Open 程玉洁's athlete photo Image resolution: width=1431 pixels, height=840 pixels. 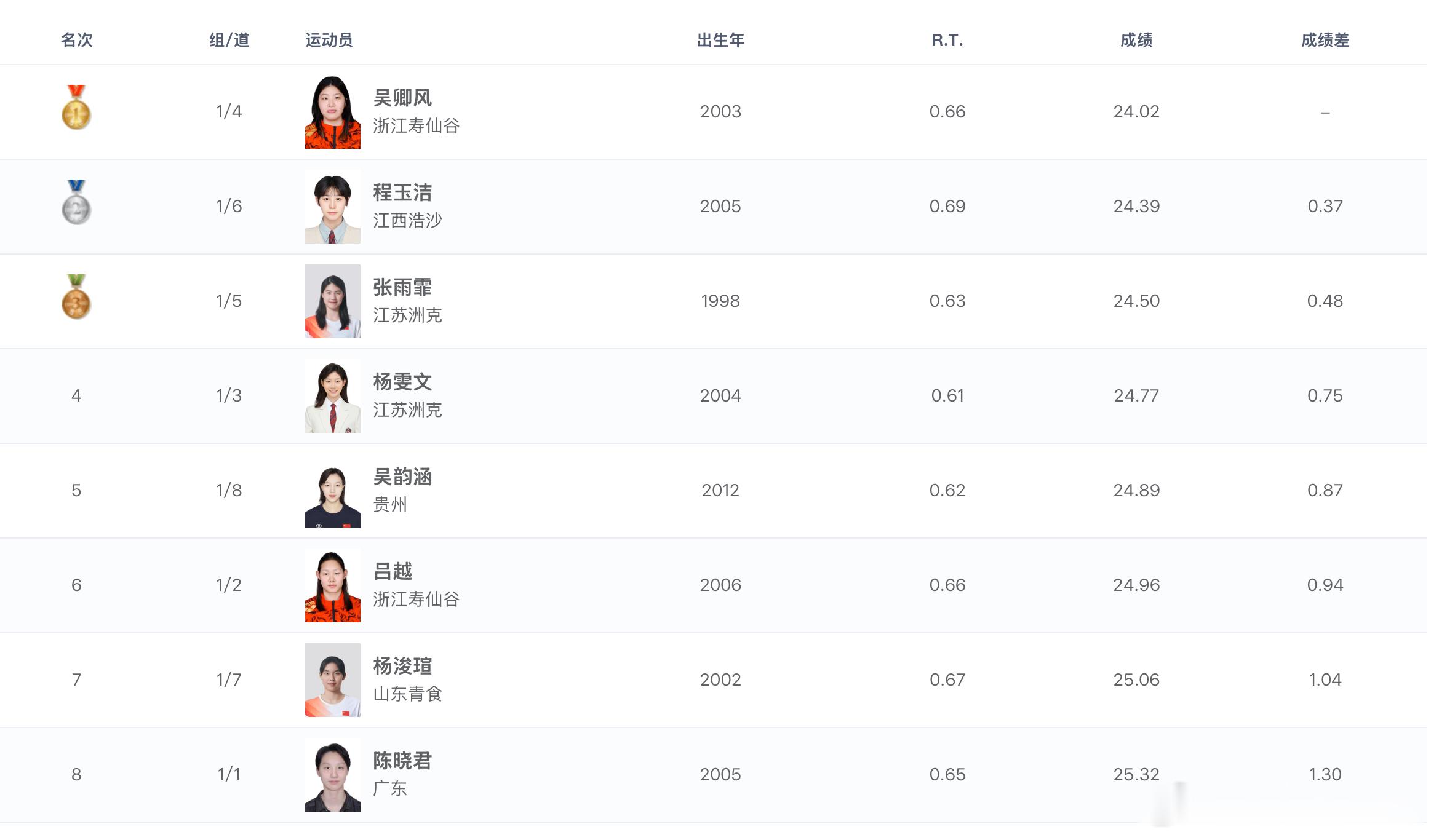(333, 207)
